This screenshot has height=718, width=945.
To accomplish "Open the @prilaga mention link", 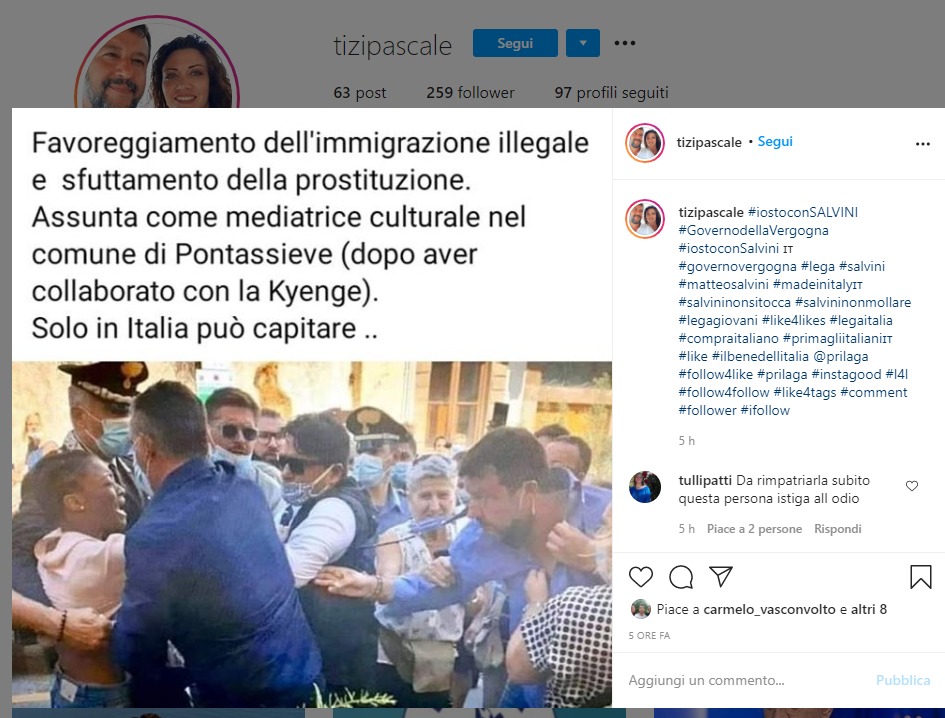I will pyautogui.click(x=841, y=356).
